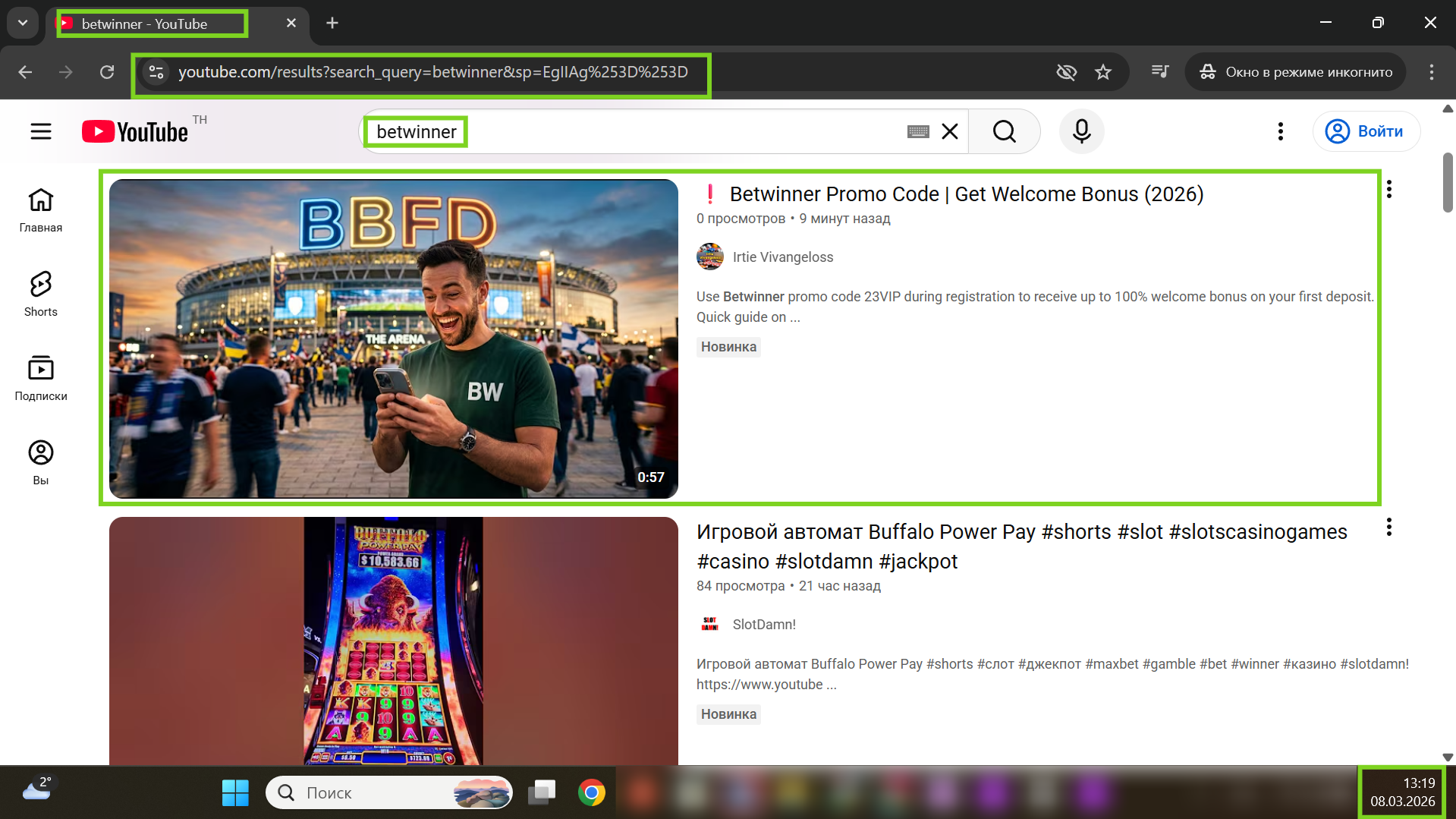Open YouTube settings three-dot menu
This screenshot has width=1456, height=819.
point(1280,131)
